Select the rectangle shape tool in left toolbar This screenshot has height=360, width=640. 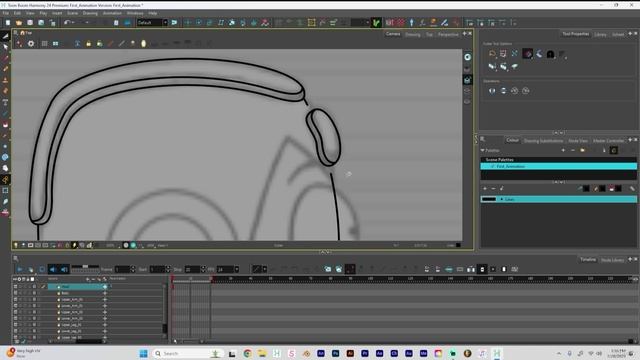[x=5, y=190]
